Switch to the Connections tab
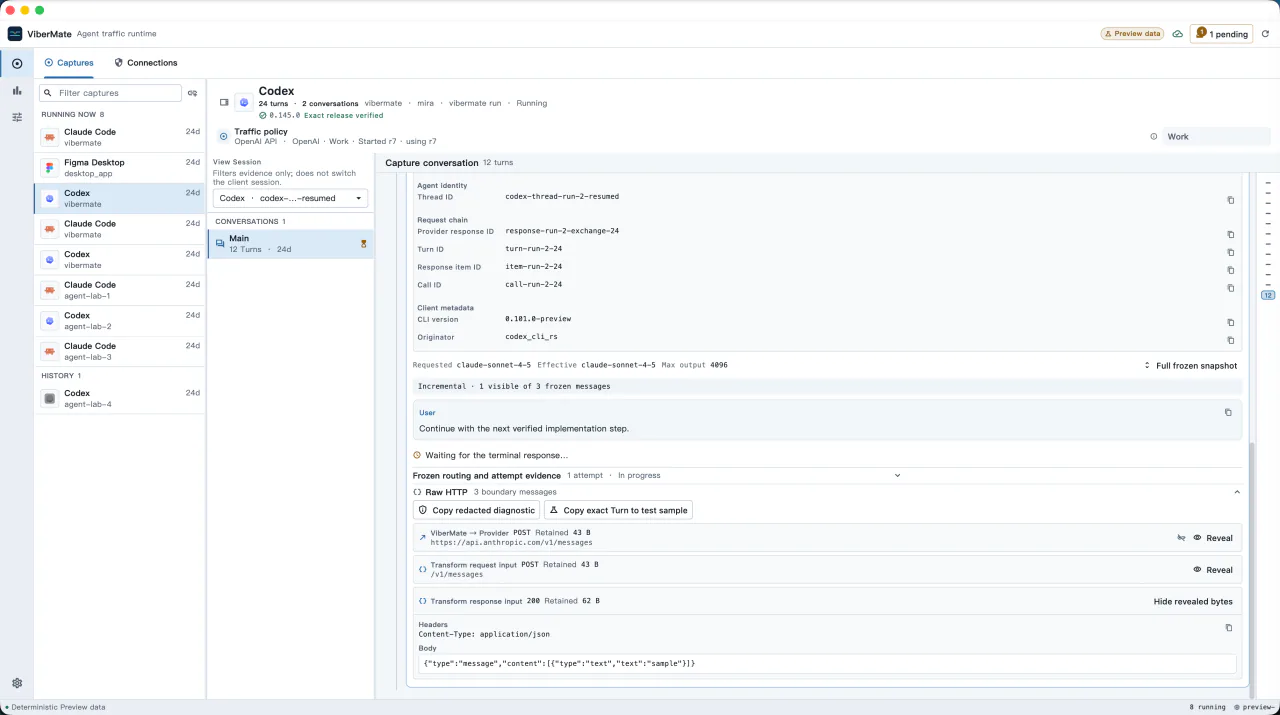This screenshot has height=715, width=1280. coord(146,63)
